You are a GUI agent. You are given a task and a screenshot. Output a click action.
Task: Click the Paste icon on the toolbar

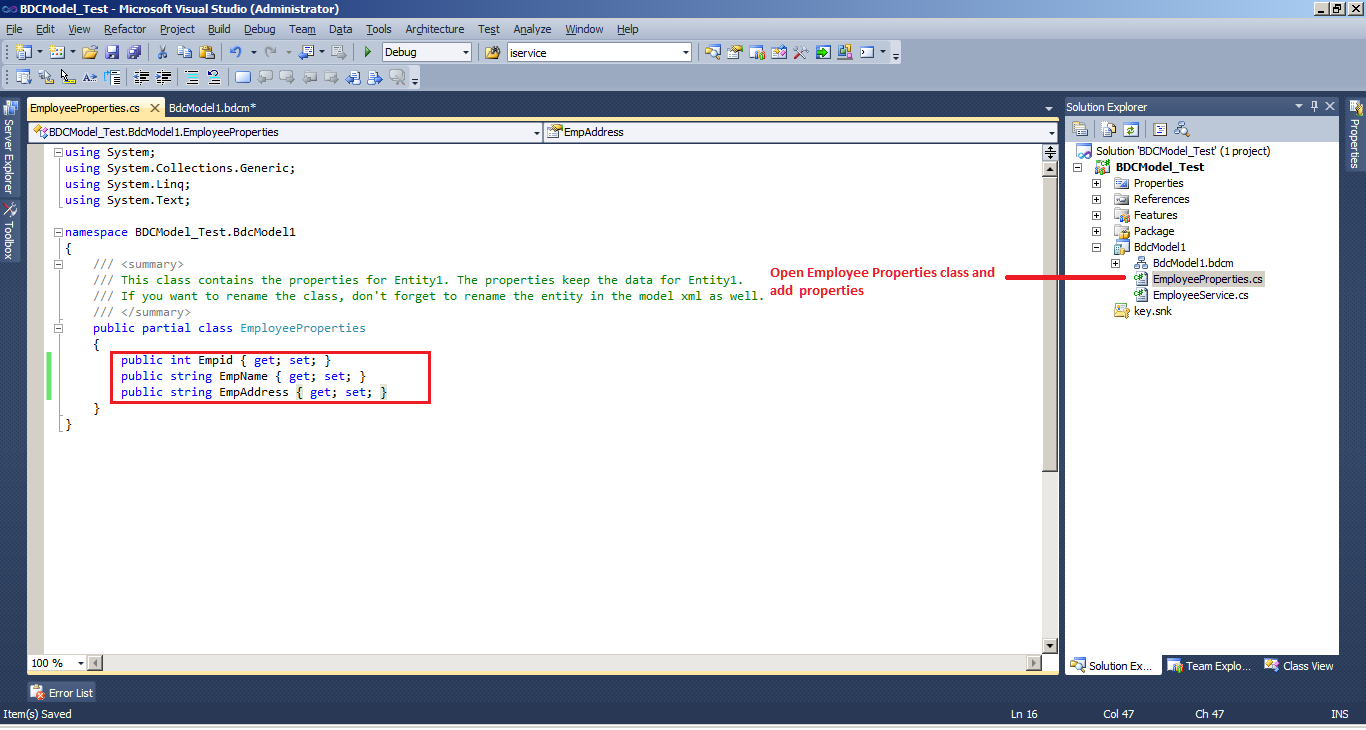point(207,52)
